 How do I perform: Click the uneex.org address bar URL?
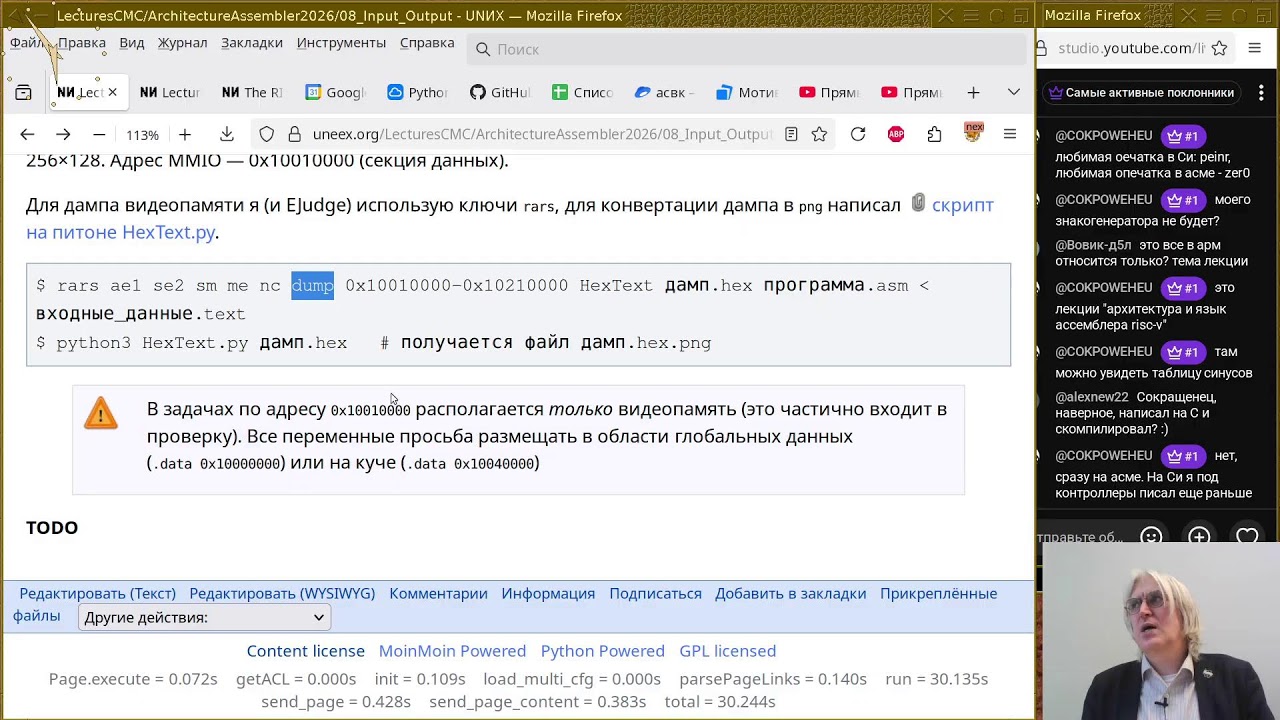click(542, 134)
